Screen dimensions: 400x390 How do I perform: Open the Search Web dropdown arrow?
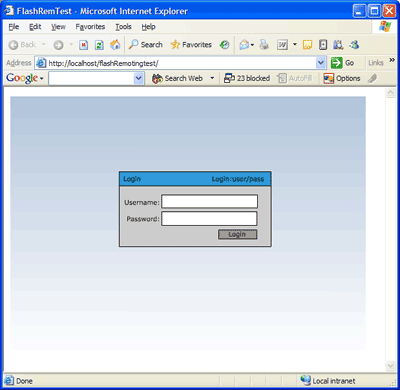point(212,78)
